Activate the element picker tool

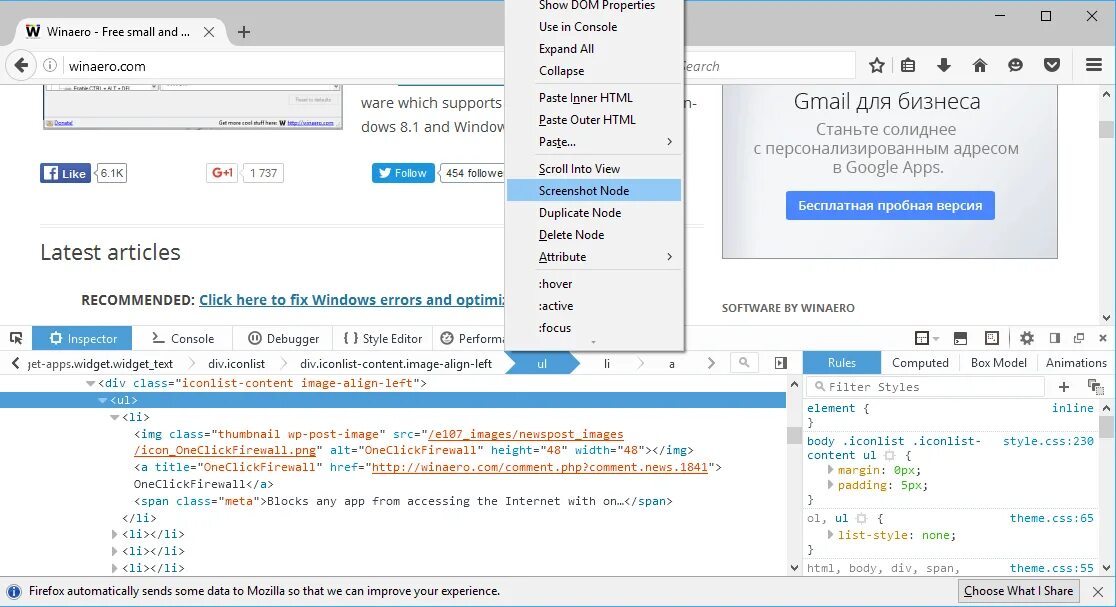(16, 338)
